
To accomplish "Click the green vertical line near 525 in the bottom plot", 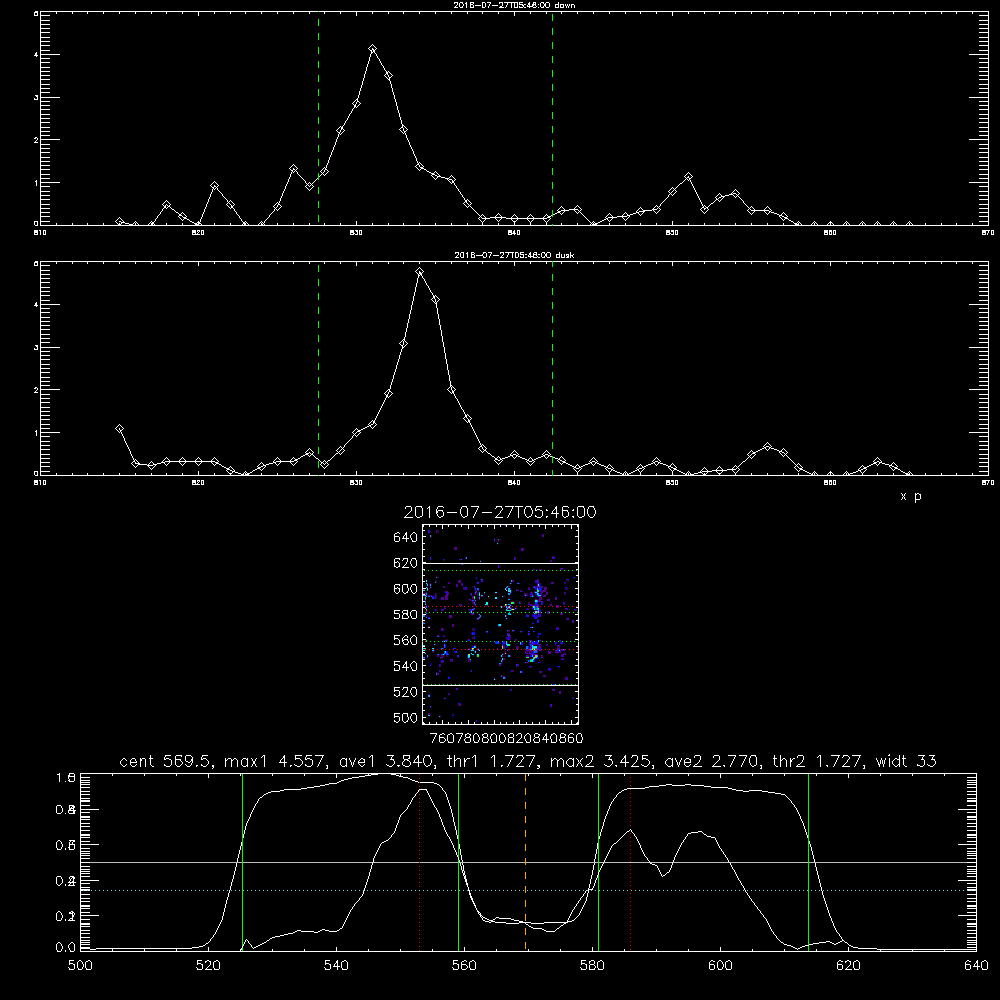I will [242, 861].
